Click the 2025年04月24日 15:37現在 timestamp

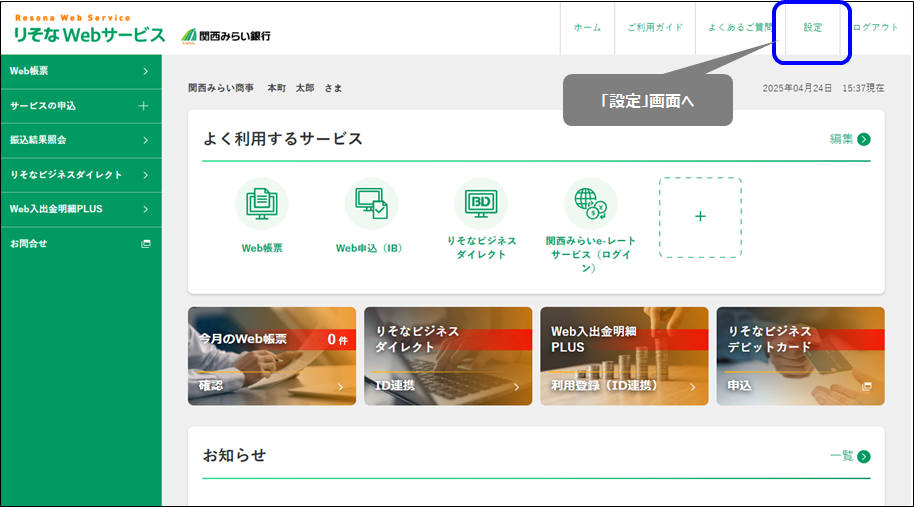pyautogui.click(x=823, y=88)
